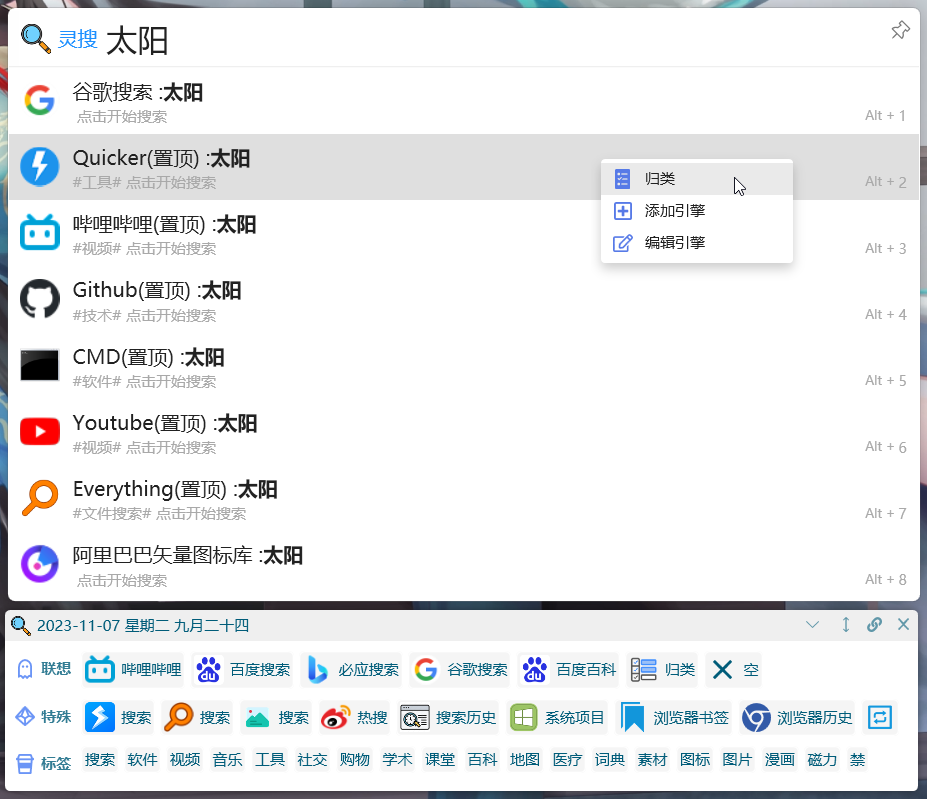This screenshot has width=927, height=799.
Task: Click the pin icon in search window
Action: 900,30
